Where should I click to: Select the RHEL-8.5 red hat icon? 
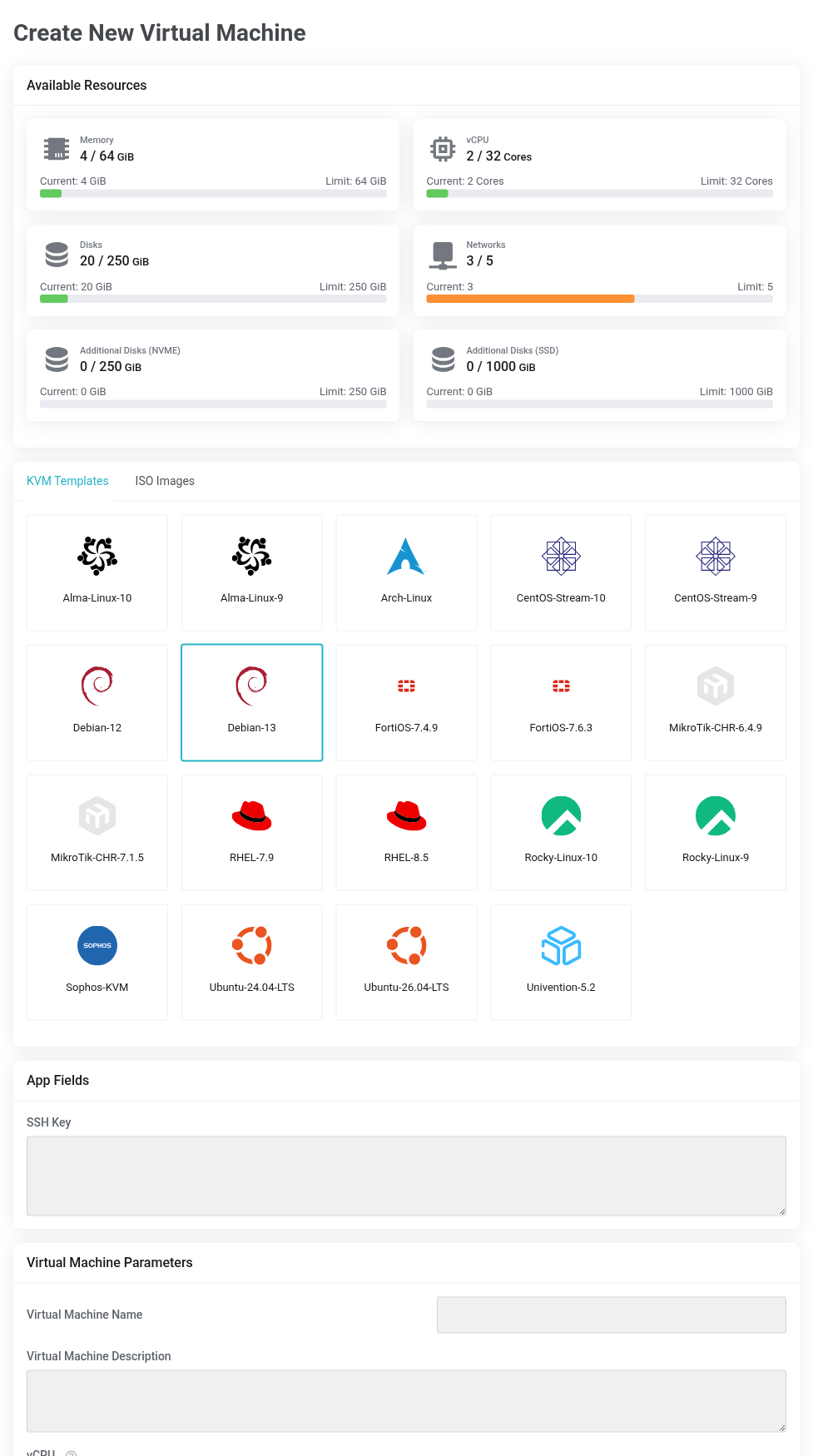coord(406,815)
